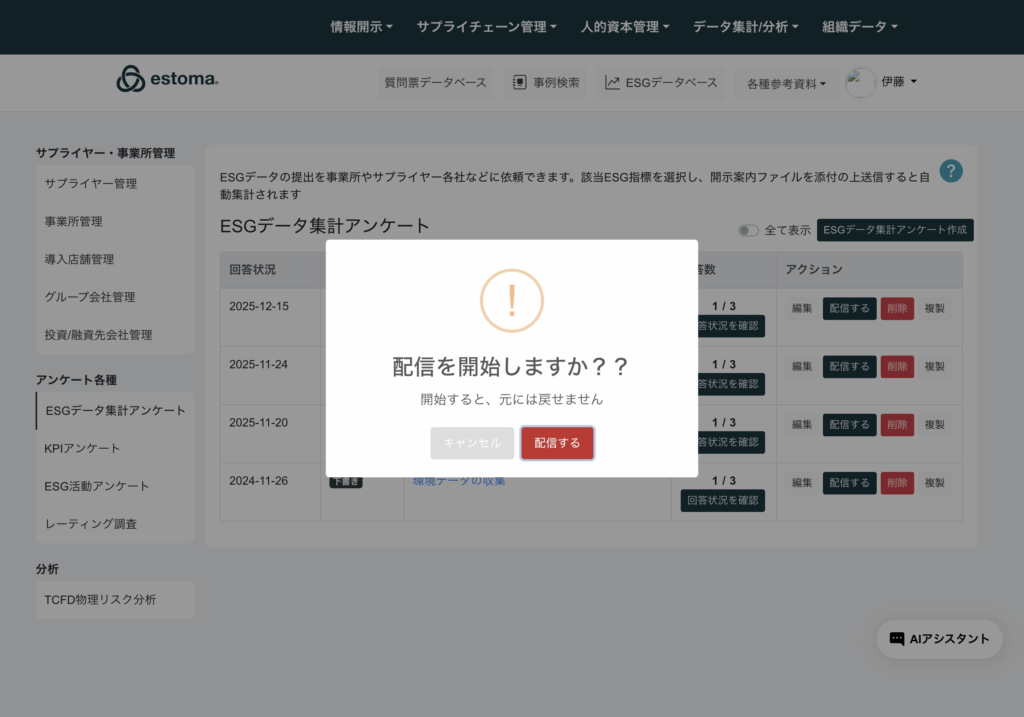Click the ESGデータ集計アンケート作成 button

tap(895, 230)
